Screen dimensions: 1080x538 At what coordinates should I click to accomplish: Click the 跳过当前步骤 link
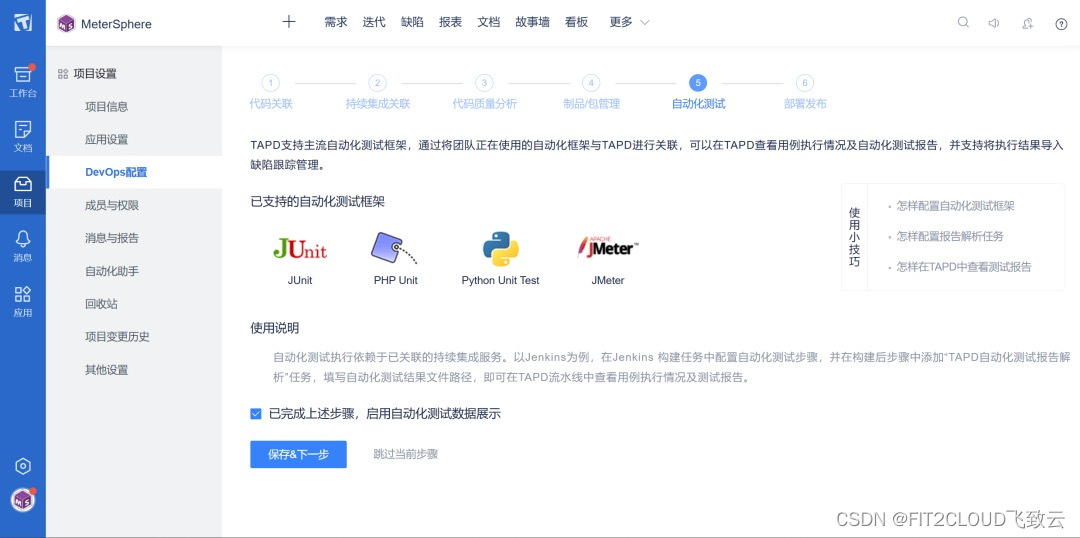tap(406, 454)
